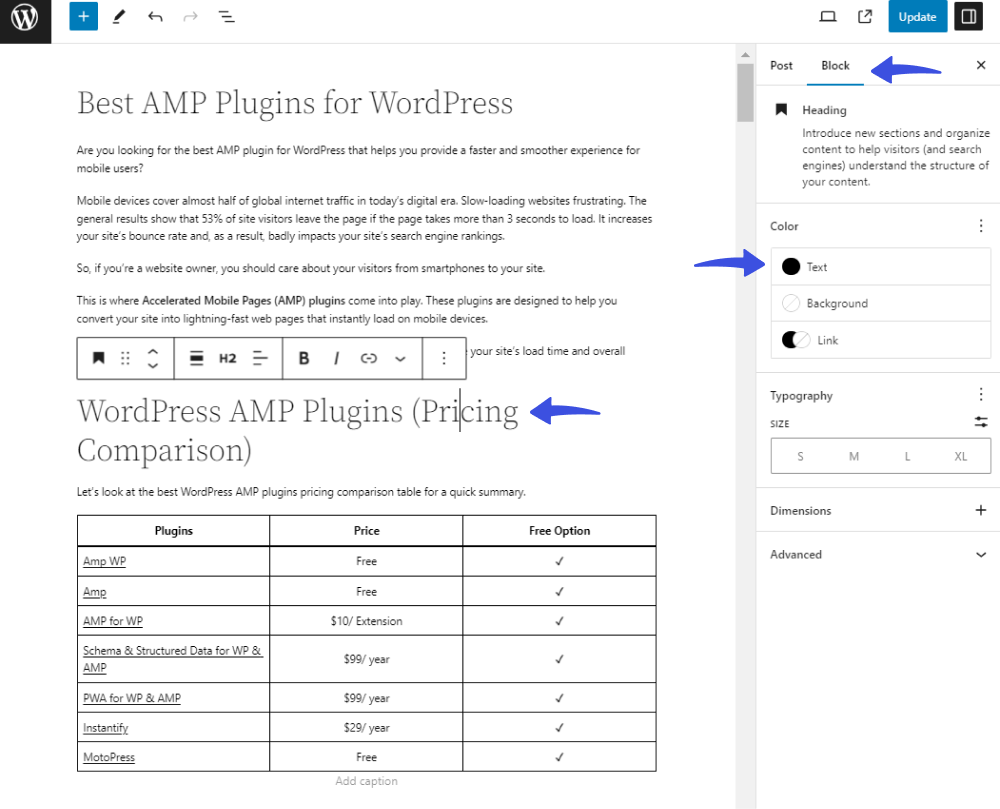Open Schema & Structured Data link
Image resolution: width=1000 pixels, height=809 pixels.
tap(172, 659)
